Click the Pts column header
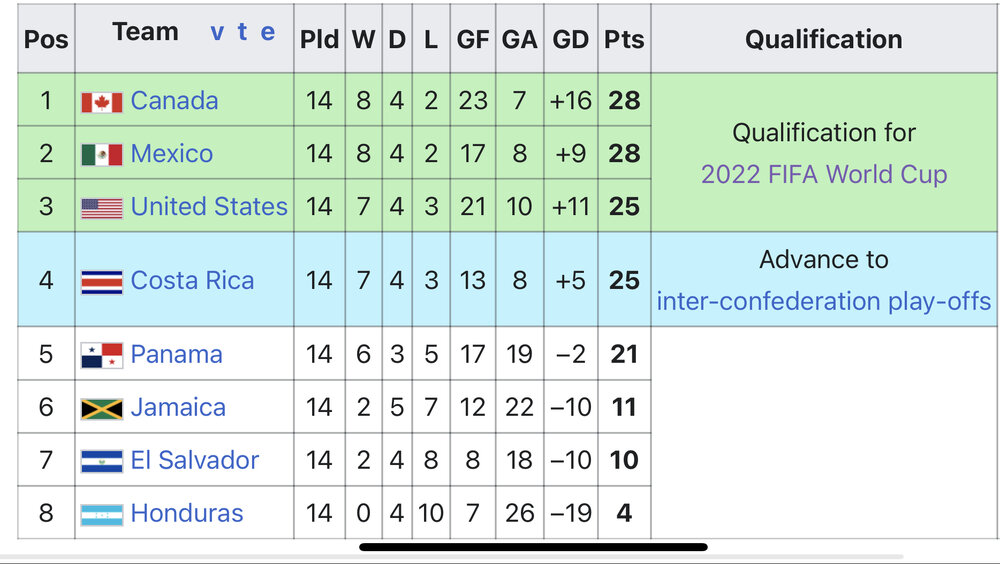Viewport: 1000px width, 564px height. (624, 40)
